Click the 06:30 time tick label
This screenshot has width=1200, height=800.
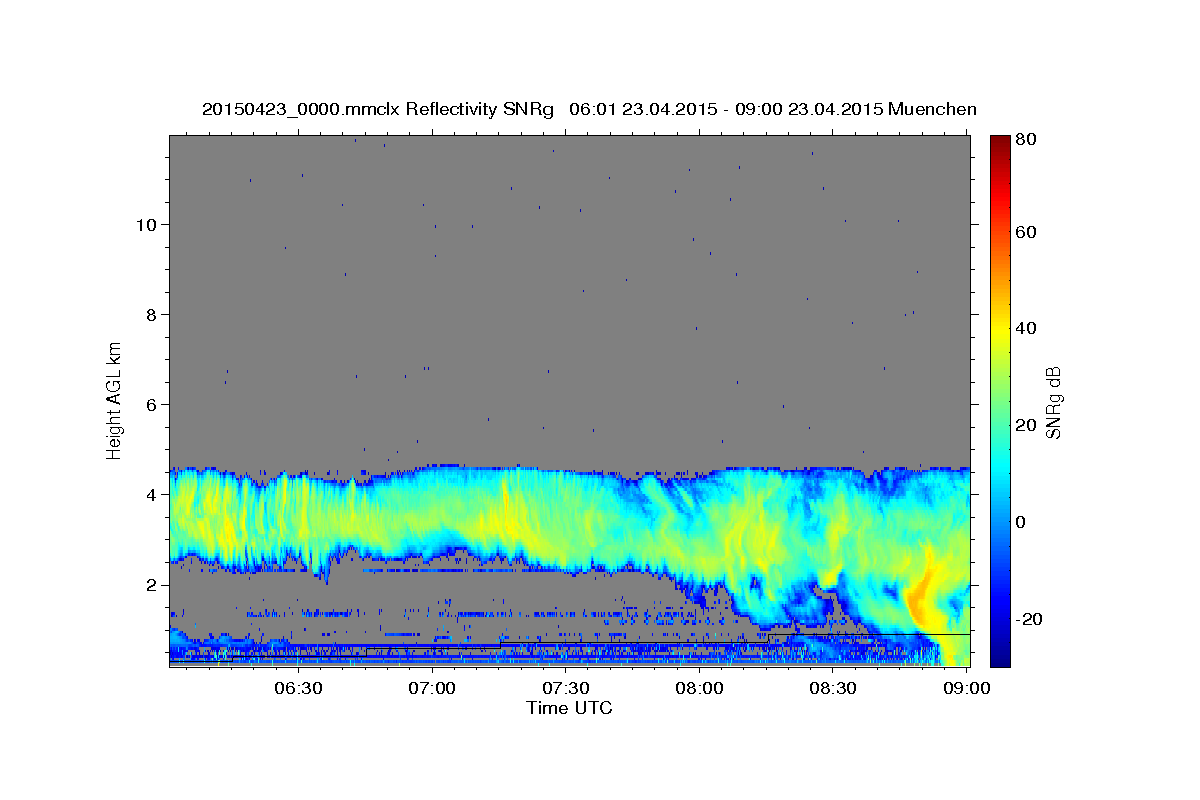(298, 689)
